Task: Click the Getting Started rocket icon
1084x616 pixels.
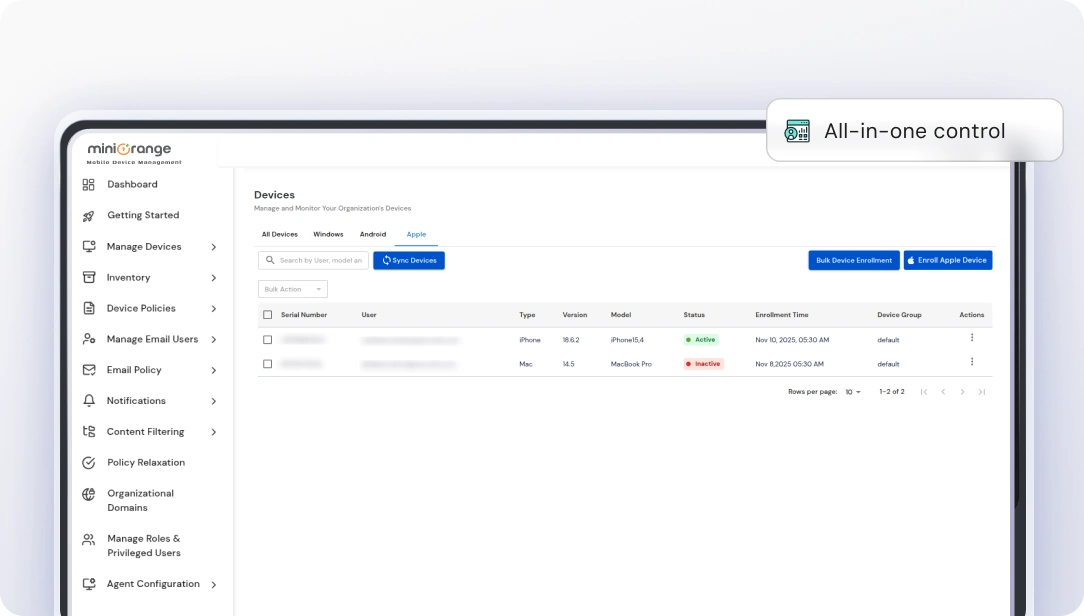Action: [88, 215]
